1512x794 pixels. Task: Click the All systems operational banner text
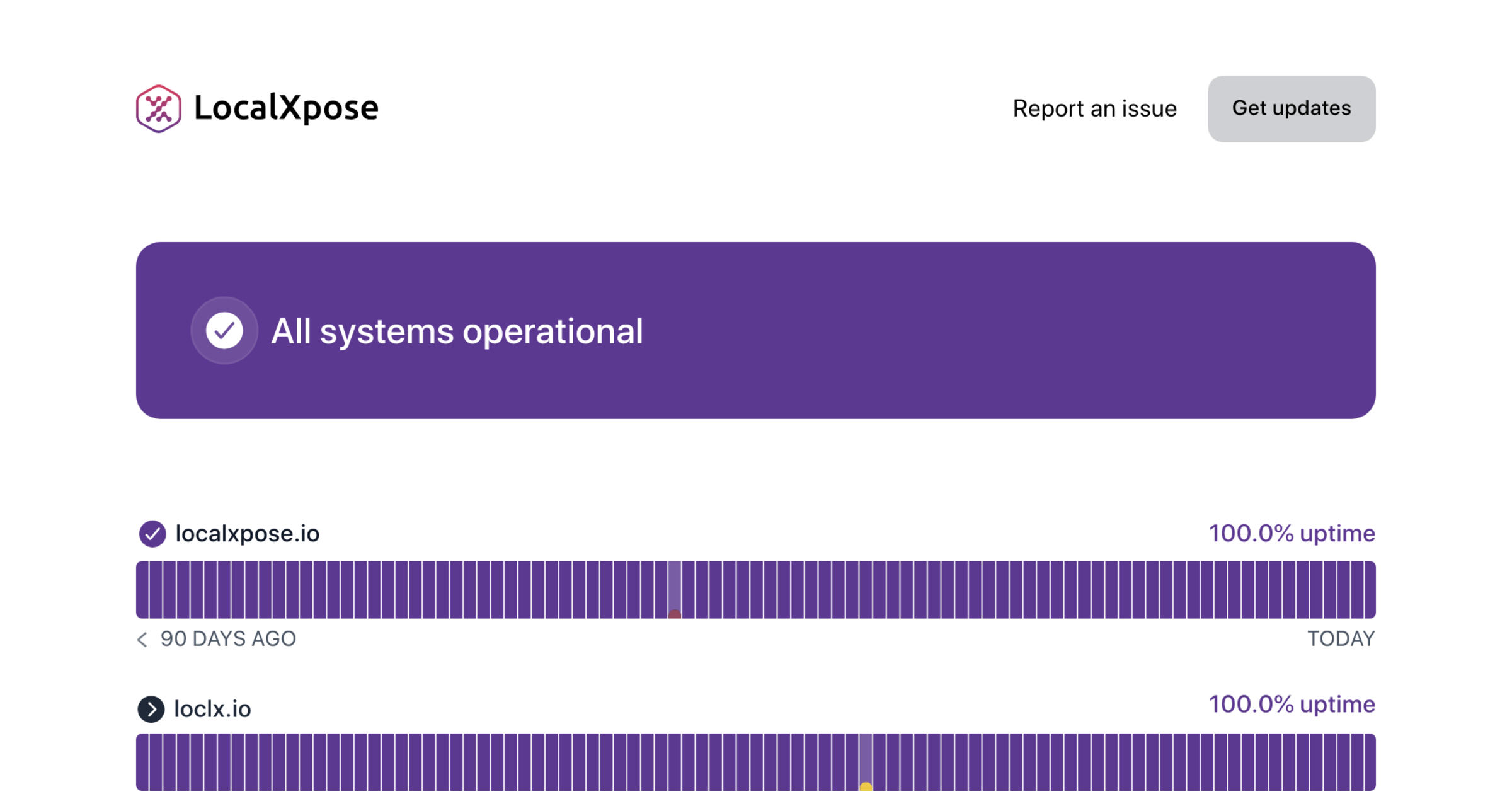pyautogui.click(x=457, y=331)
